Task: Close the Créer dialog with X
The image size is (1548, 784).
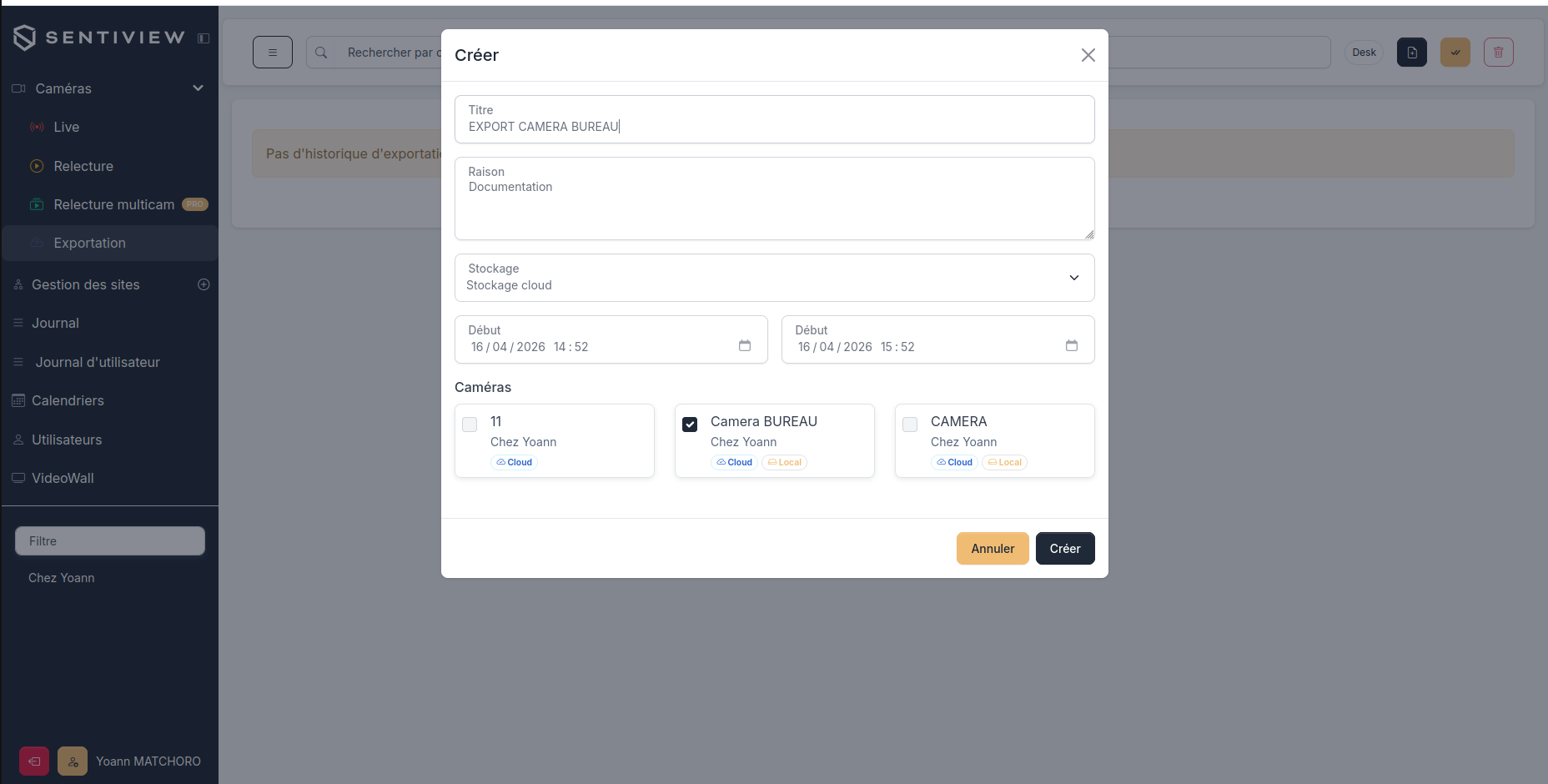Action: (x=1088, y=55)
